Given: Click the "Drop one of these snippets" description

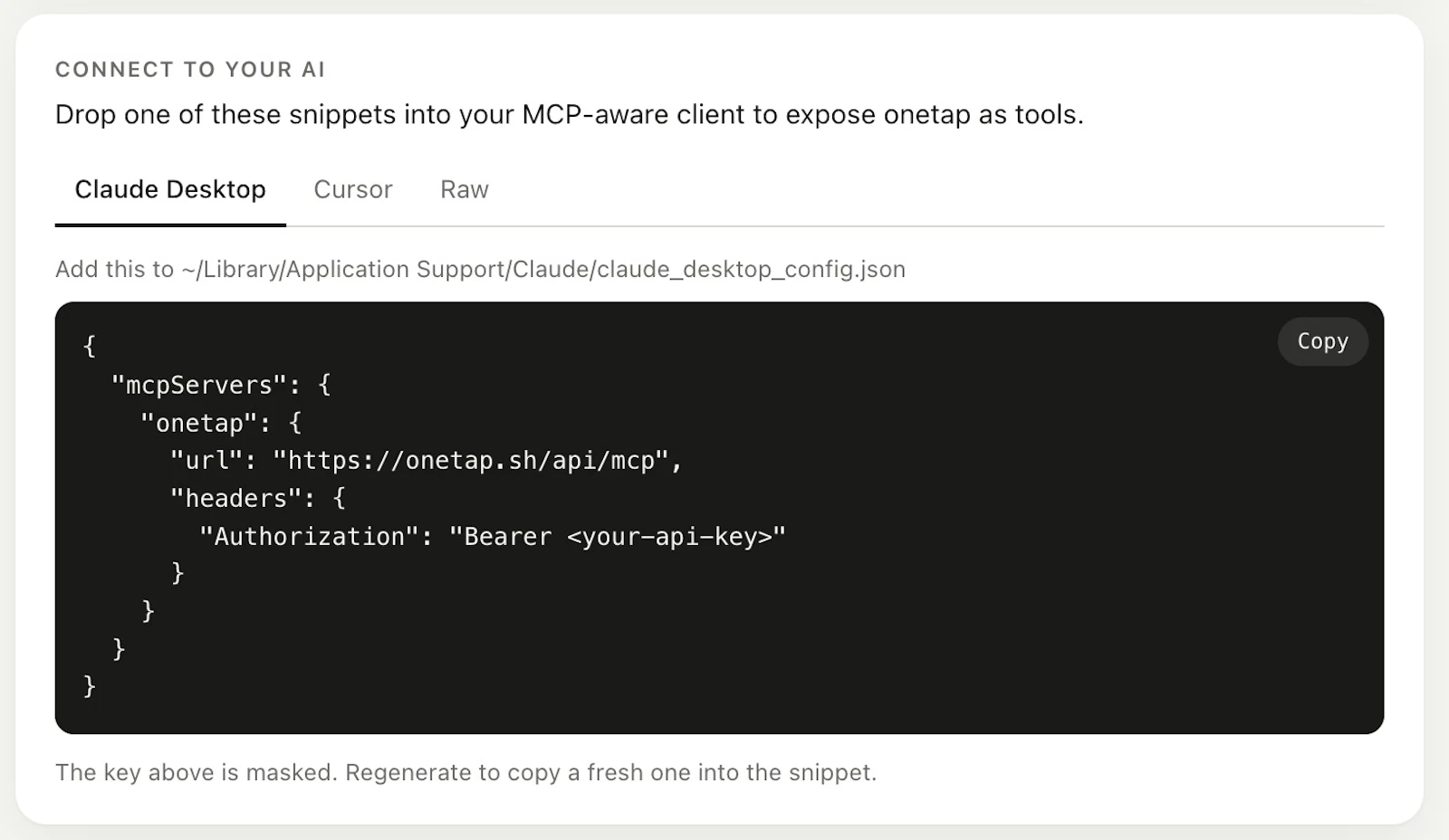Looking at the screenshot, I should [x=569, y=115].
